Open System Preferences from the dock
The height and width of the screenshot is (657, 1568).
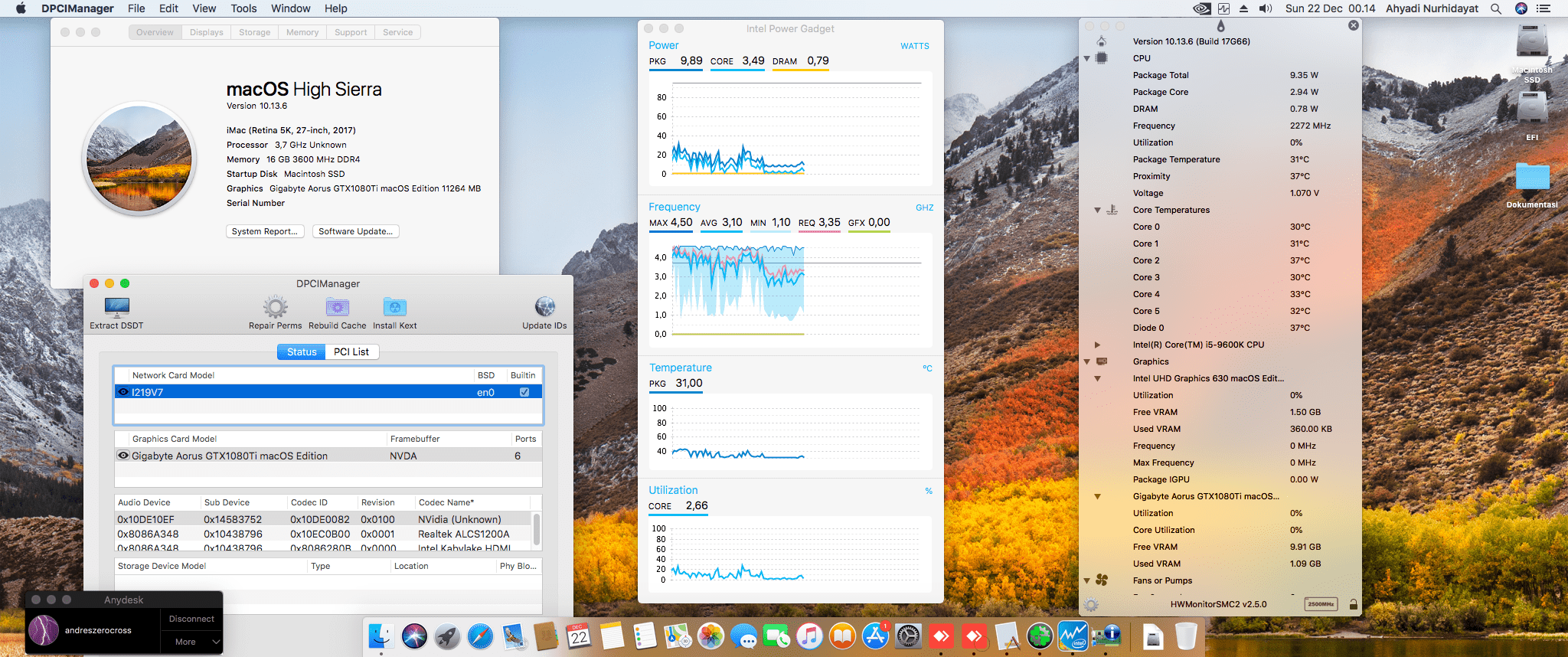[x=908, y=636]
